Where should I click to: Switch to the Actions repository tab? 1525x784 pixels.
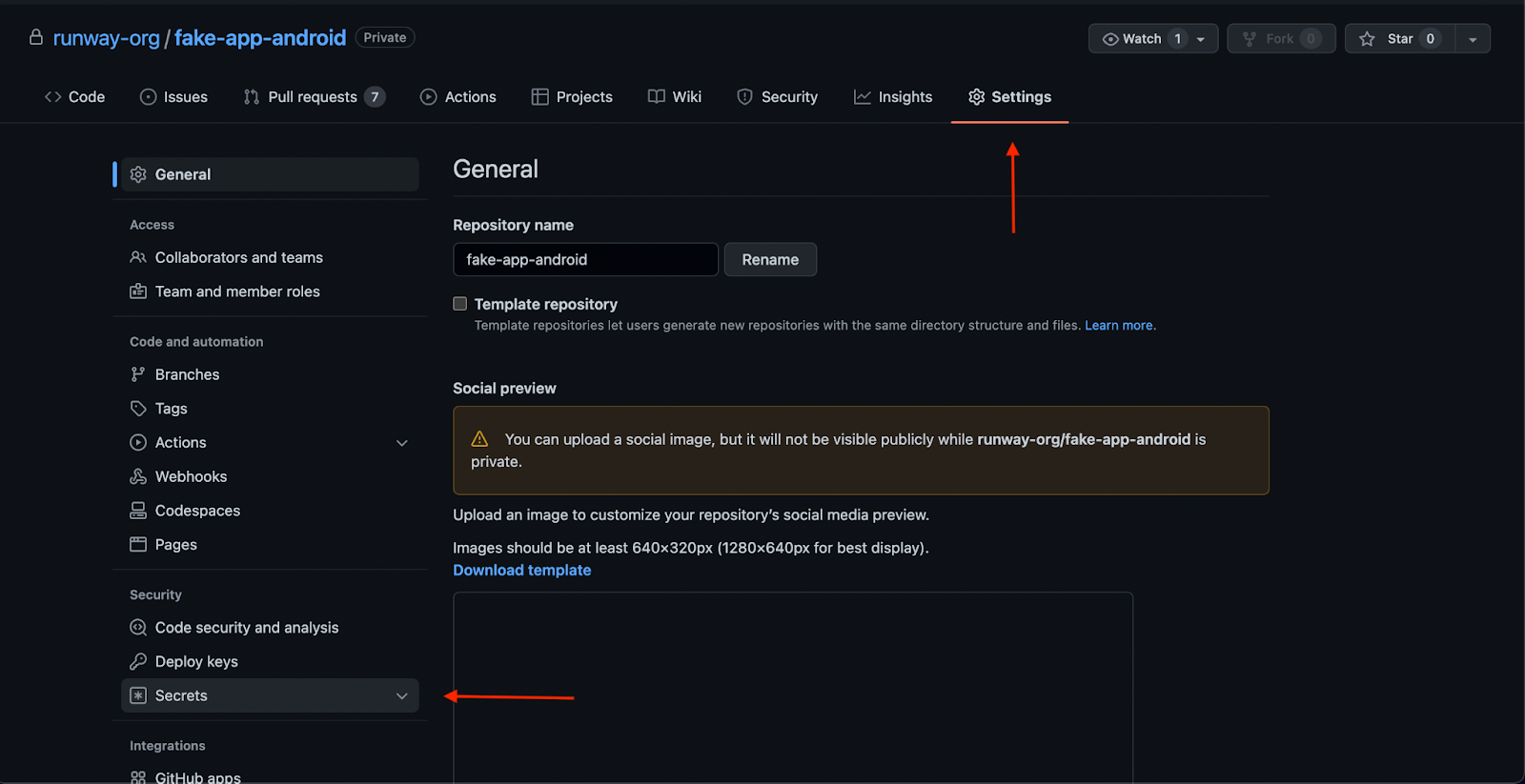click(x=458, y=96)
